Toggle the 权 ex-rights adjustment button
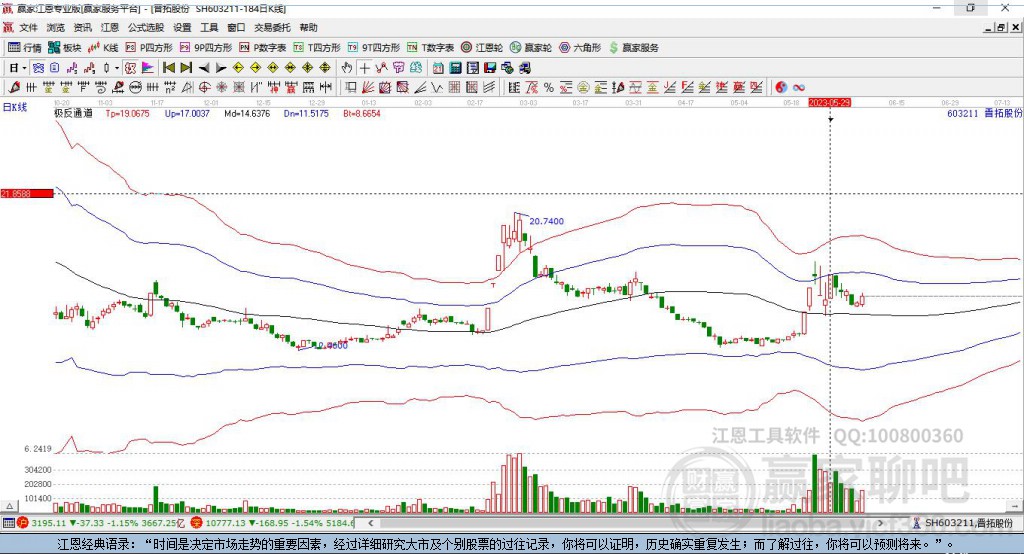 pyautogui.click(x=131, y=68)
